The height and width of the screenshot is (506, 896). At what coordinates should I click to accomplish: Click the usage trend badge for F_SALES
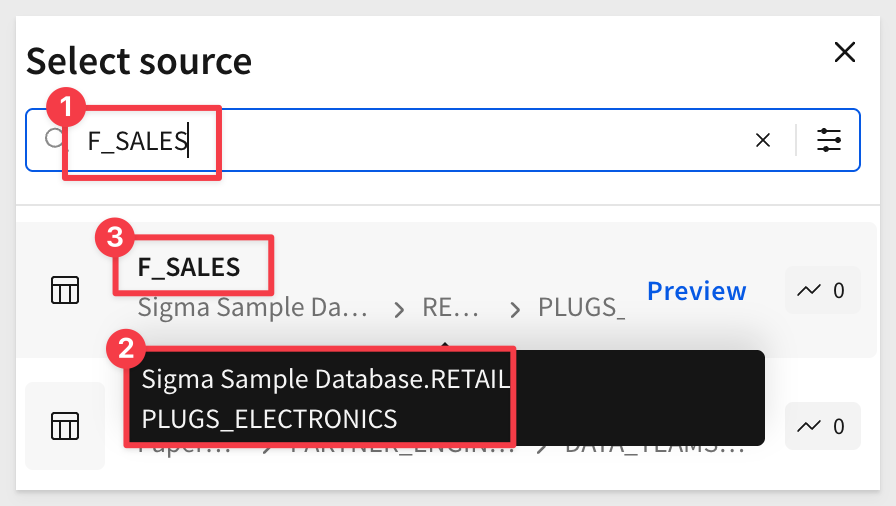coord(822,290)
